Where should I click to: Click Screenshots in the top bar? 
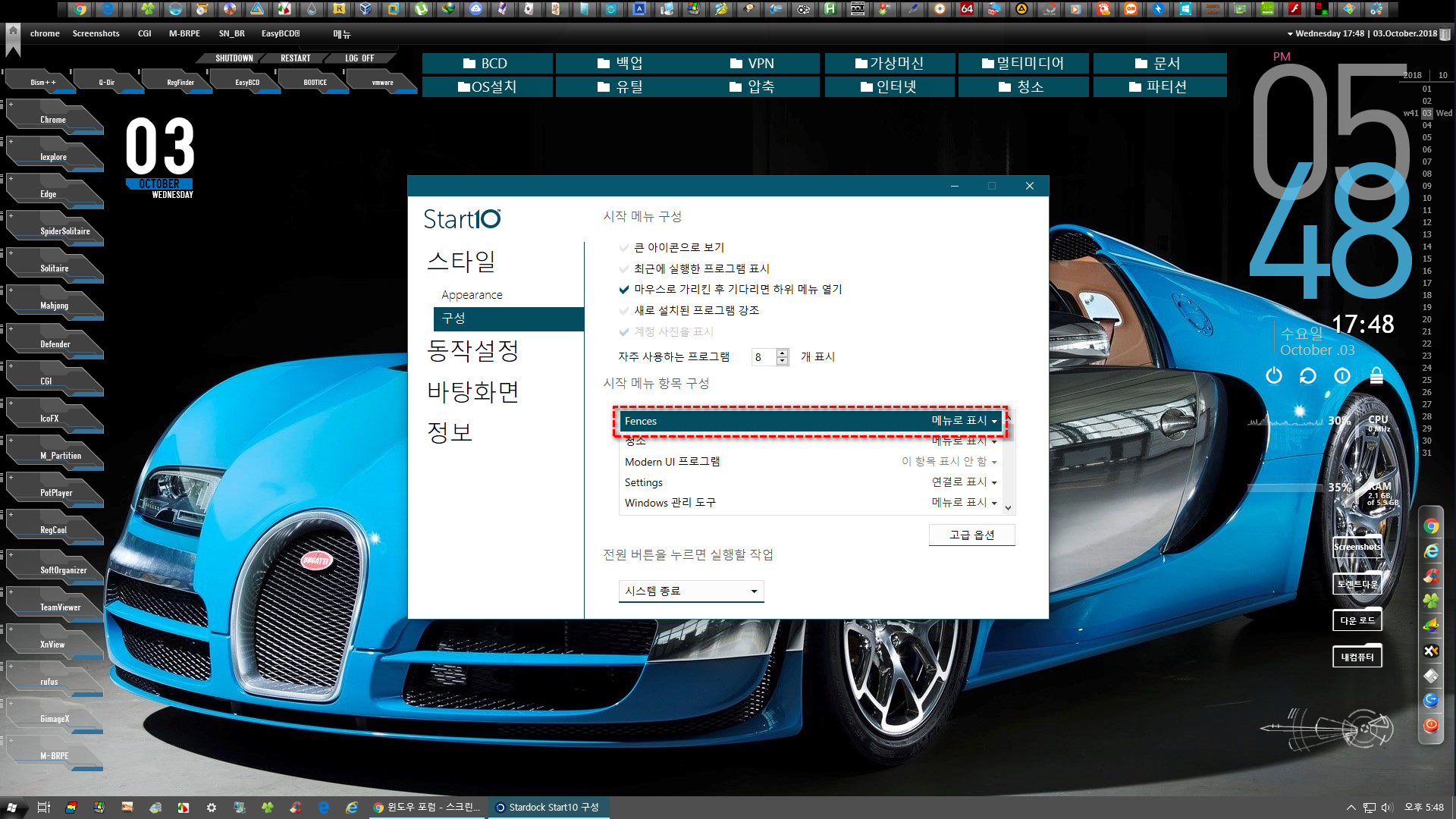96,33
